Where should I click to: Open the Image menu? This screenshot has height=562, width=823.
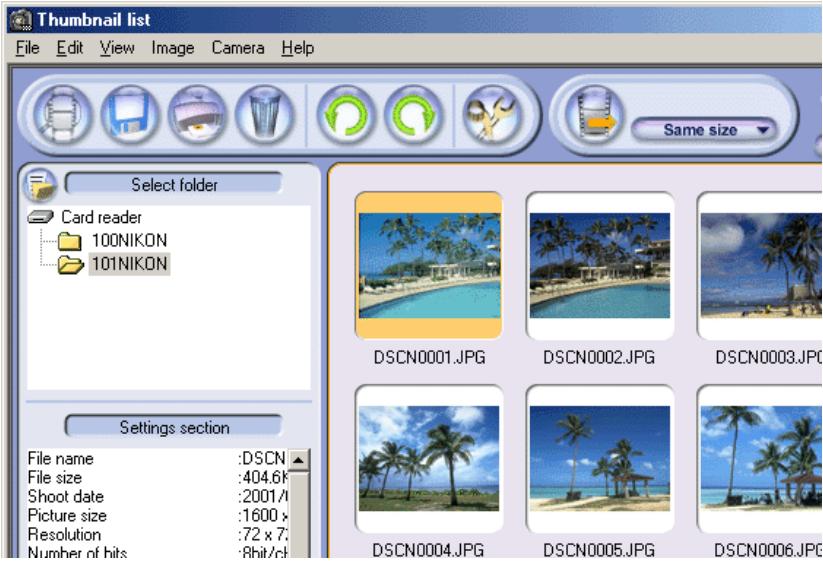point(173,48)
